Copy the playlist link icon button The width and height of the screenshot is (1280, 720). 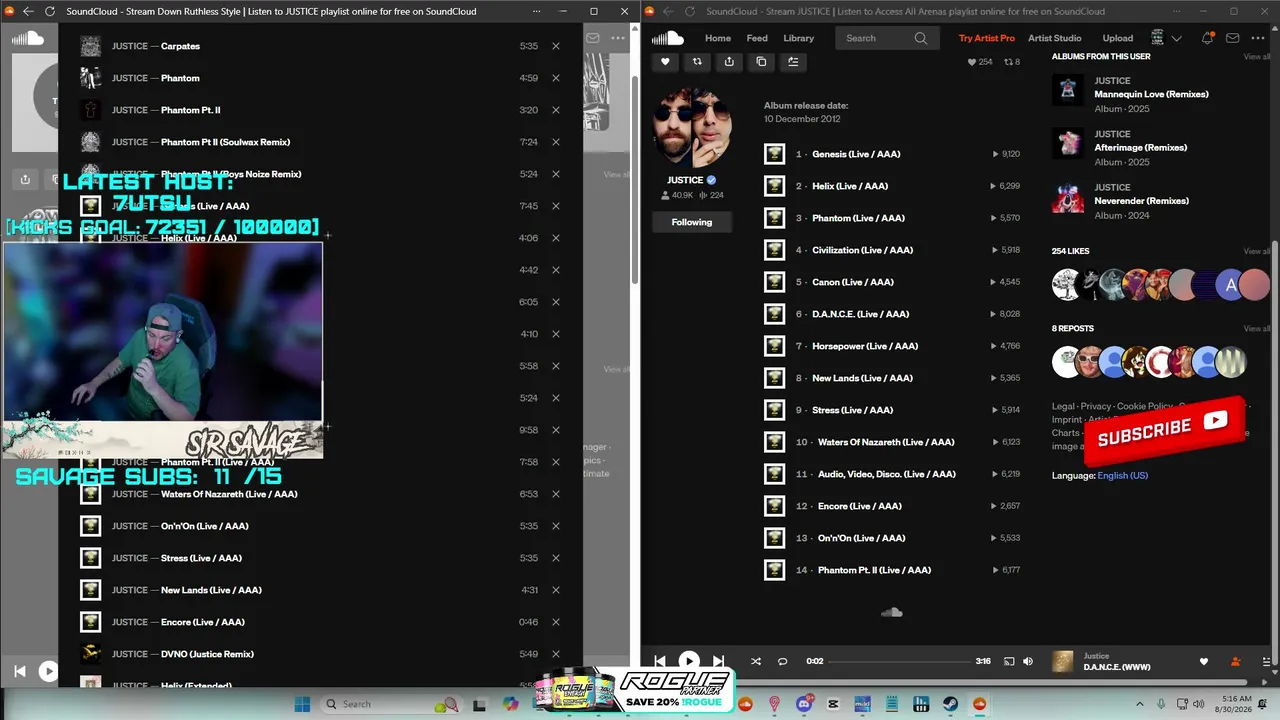click(x=761, y=62)
